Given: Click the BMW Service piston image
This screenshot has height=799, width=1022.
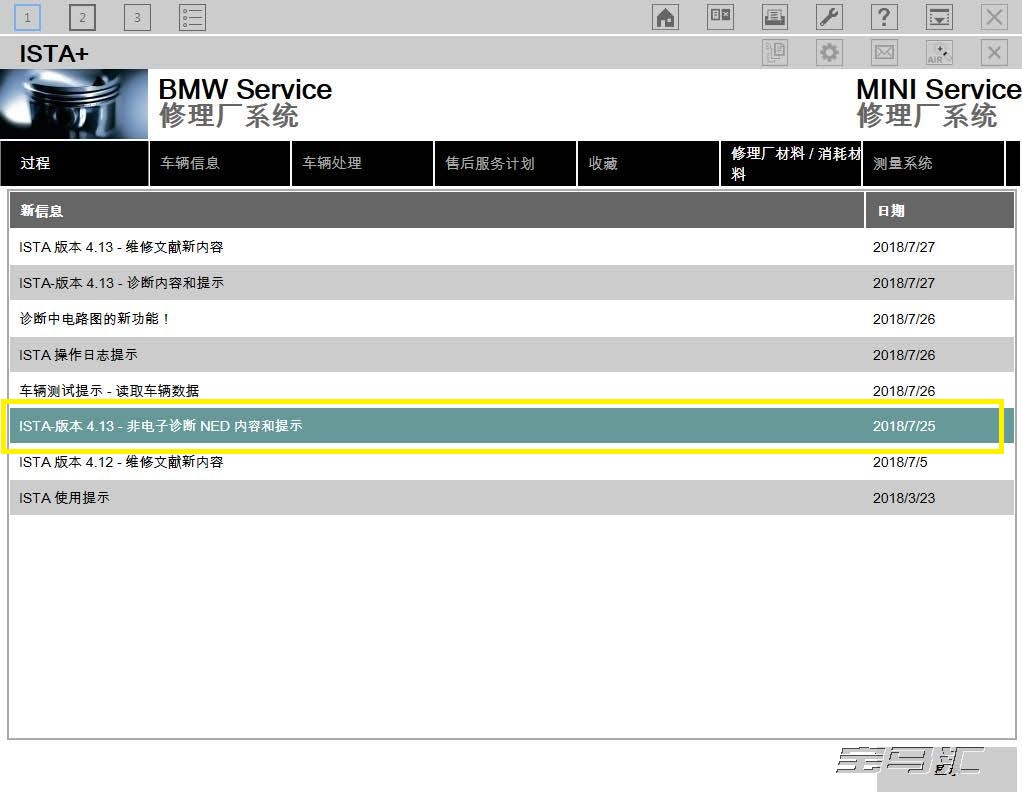Looking at the screenshot, I should (x=74, y=104).
